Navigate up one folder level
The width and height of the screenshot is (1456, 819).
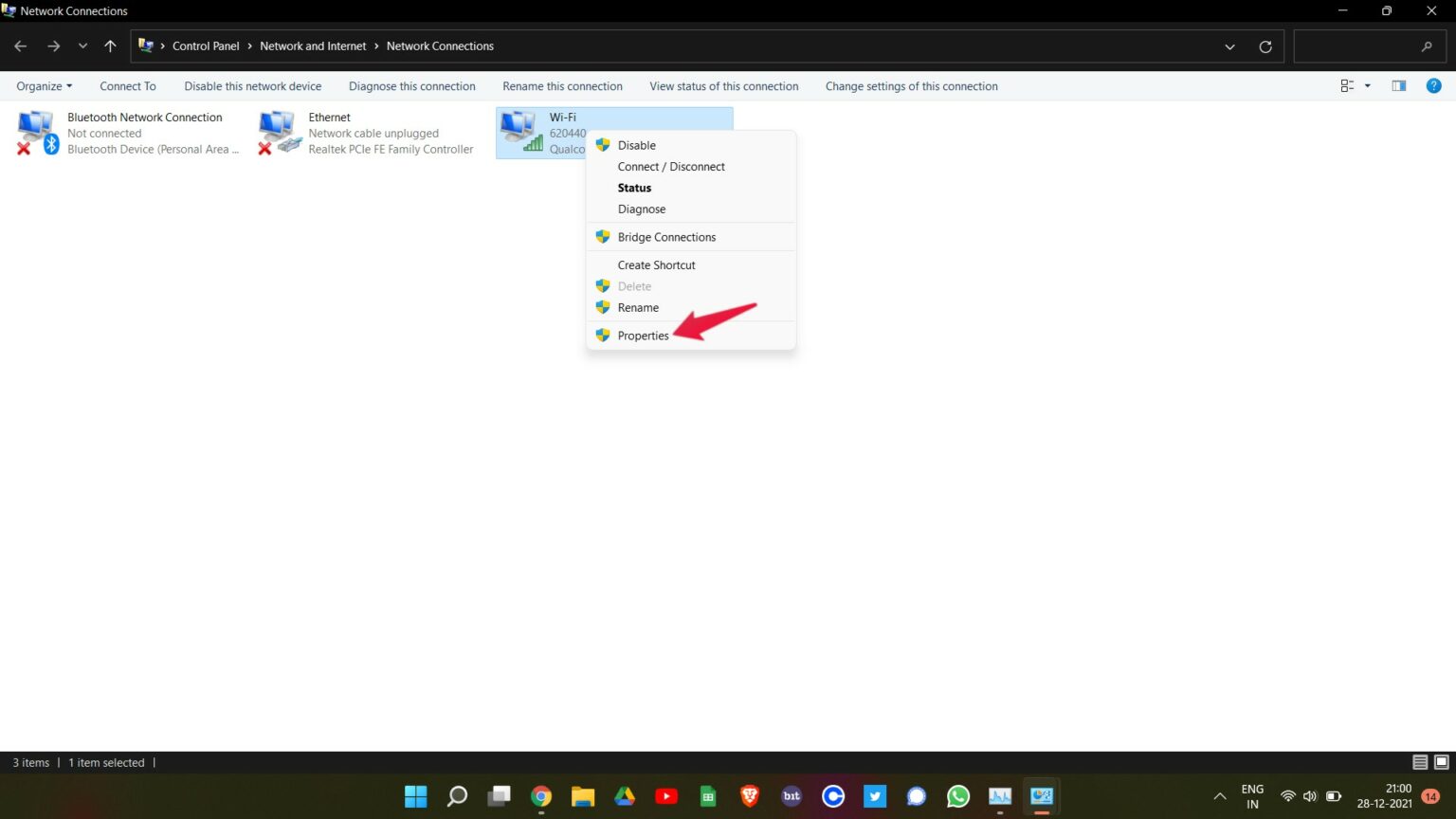110,45
